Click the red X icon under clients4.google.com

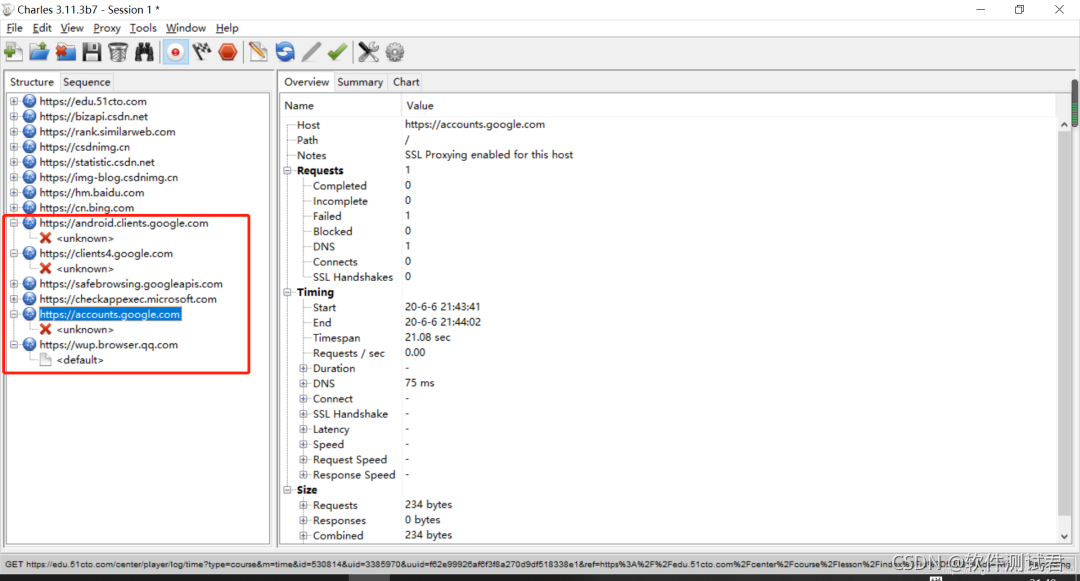point(45,268)
